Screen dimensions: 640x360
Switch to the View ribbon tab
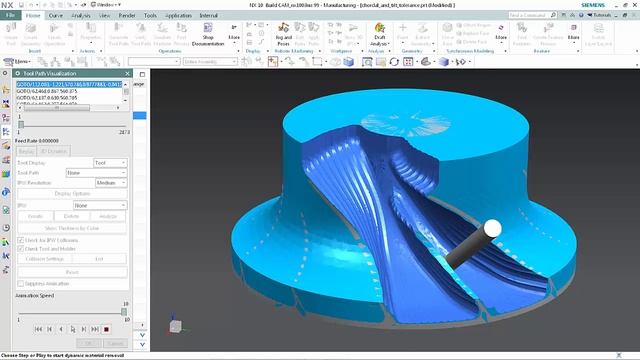coord(105,16)
